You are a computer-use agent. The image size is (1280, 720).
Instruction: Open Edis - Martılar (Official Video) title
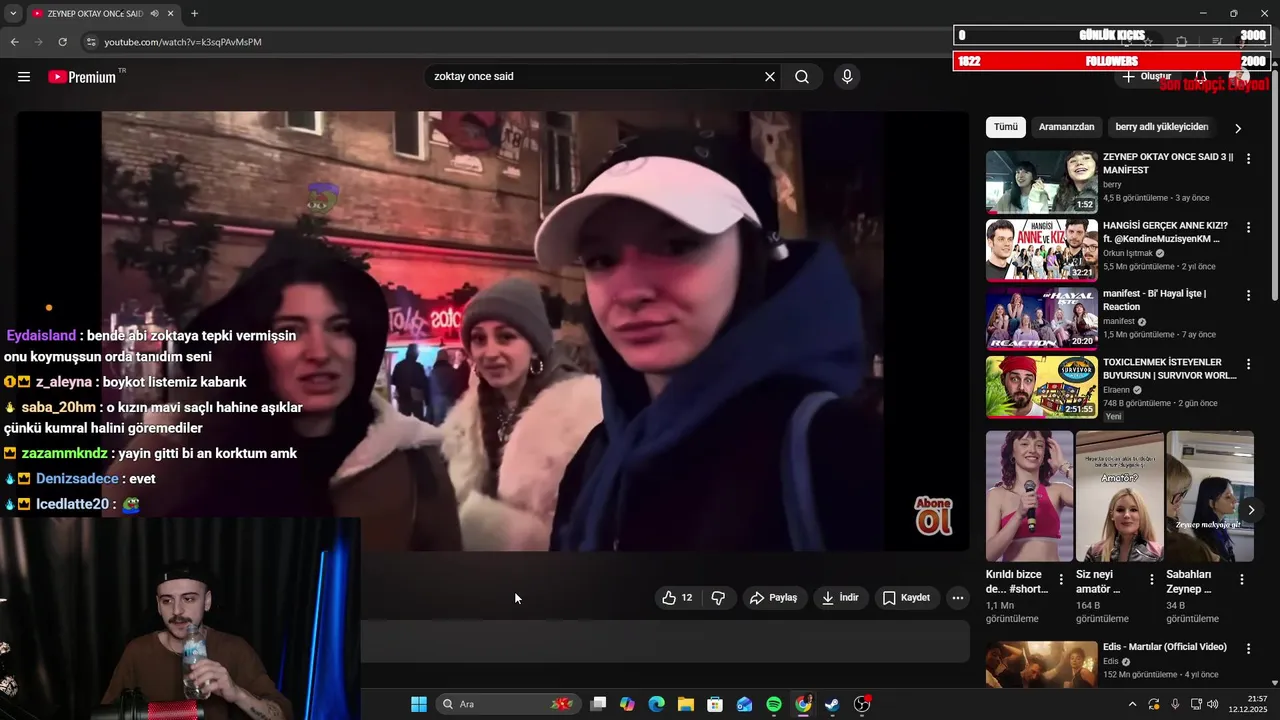tap(1165, 647)
